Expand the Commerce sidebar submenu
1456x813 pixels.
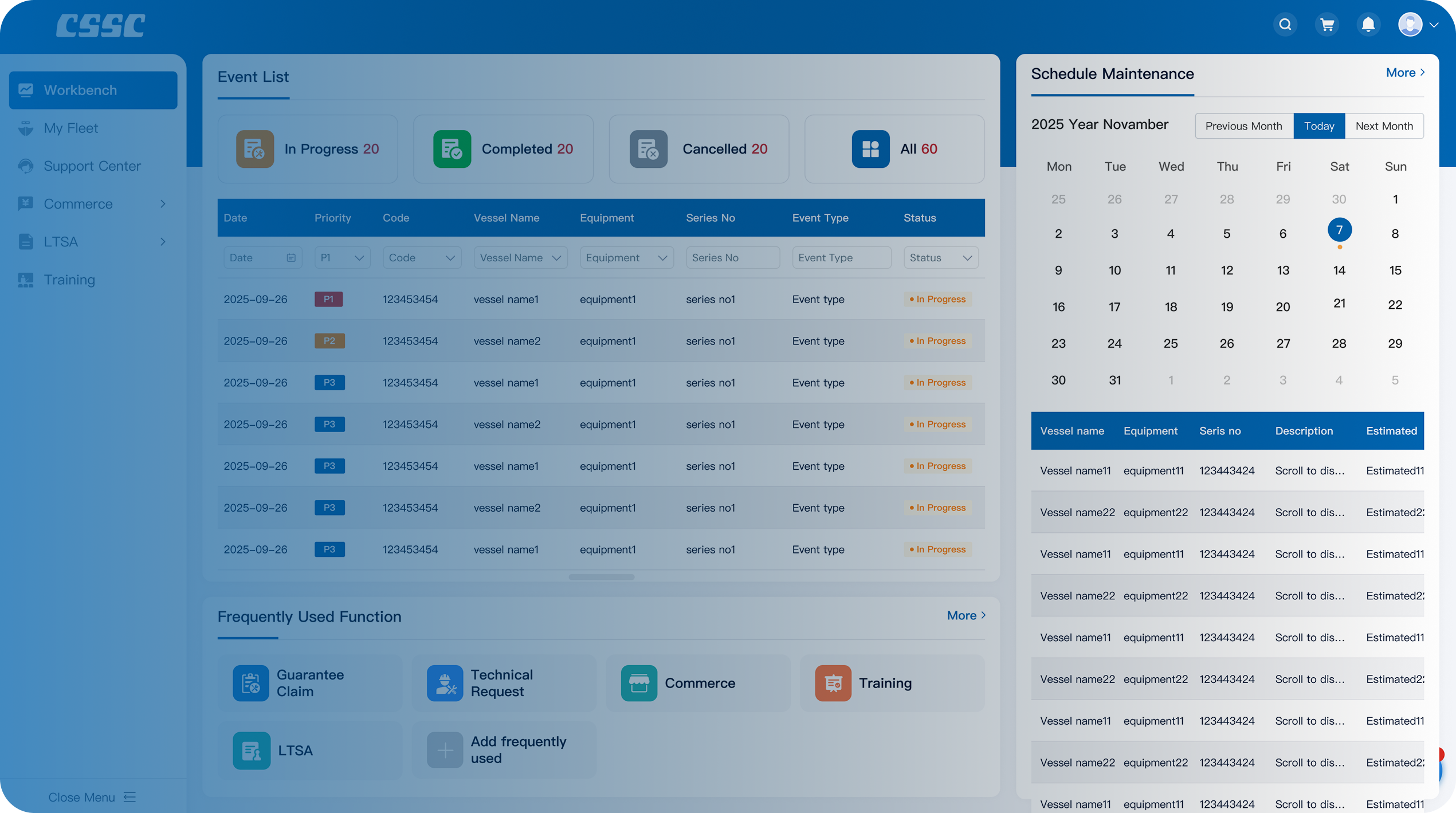163,204
